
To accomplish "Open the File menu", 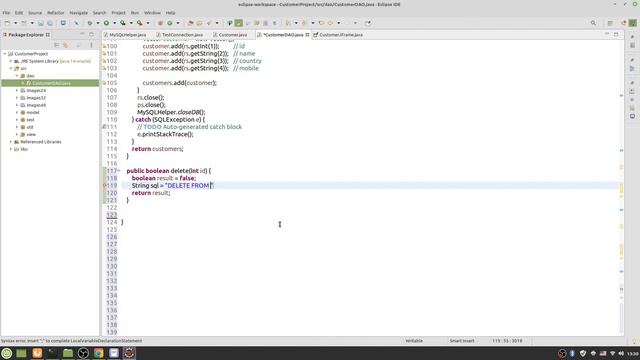I will (x=6, y=13).
